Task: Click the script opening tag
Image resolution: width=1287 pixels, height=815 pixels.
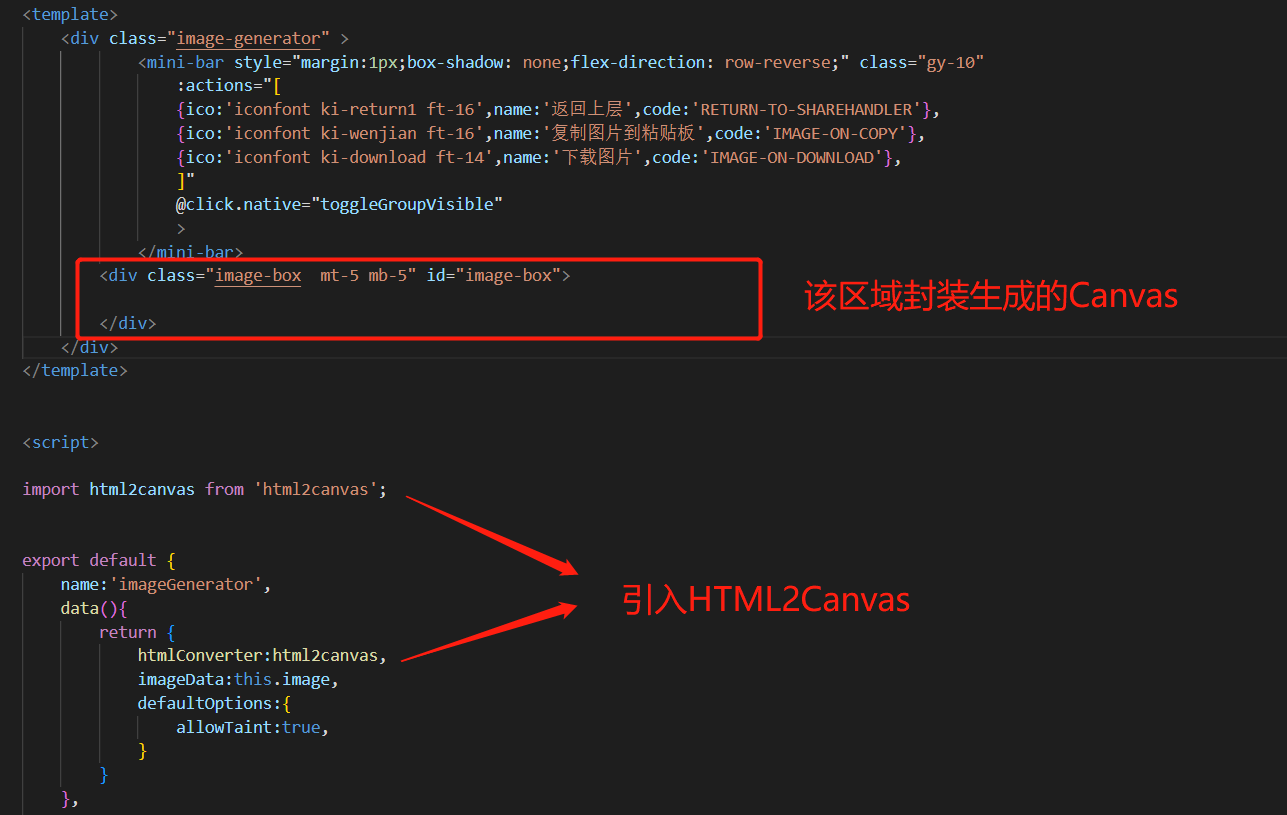Action: click(x=58, y=441)
